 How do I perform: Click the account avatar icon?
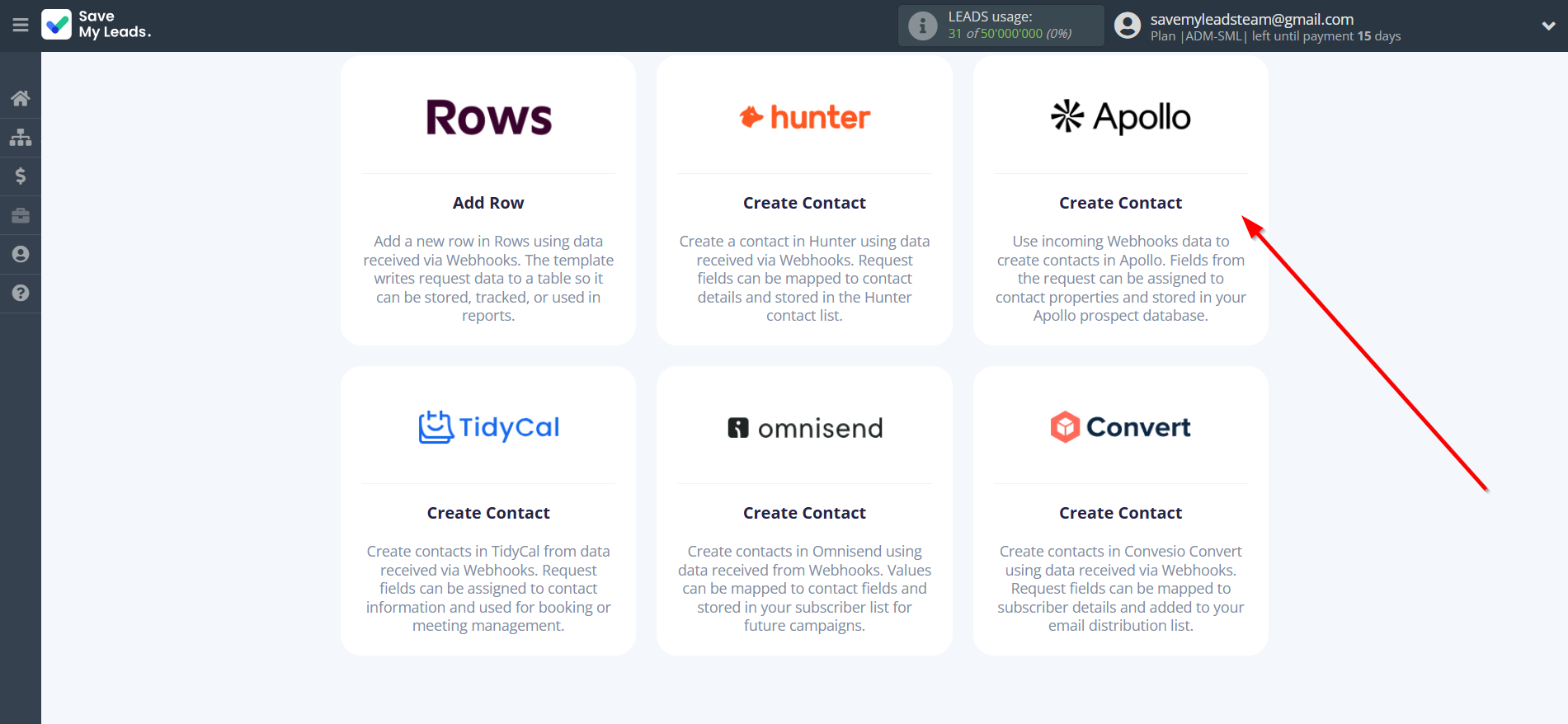click(1127, 26)
